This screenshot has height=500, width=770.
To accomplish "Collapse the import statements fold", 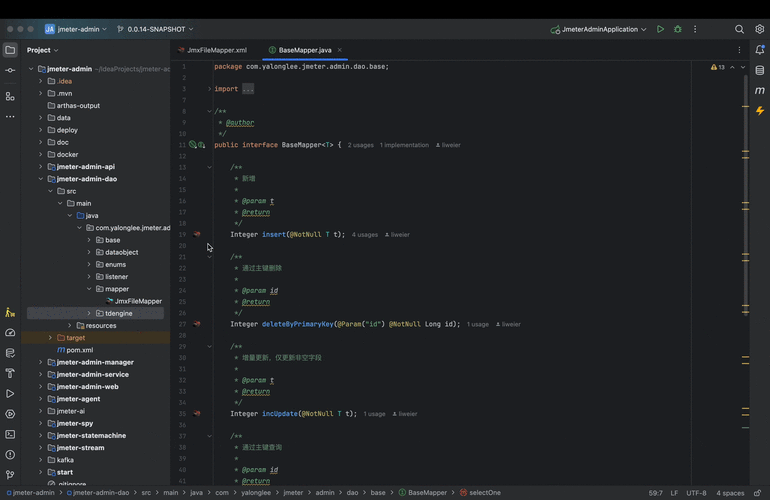I will pos(209,89).
